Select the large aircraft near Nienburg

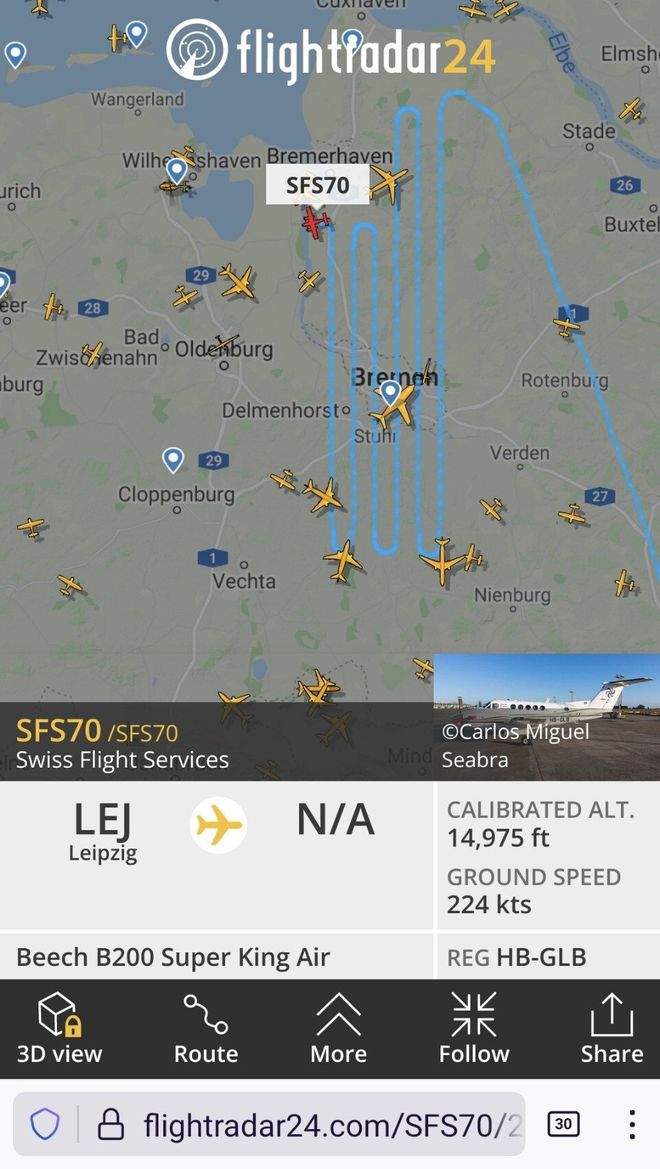coord(441,559)
